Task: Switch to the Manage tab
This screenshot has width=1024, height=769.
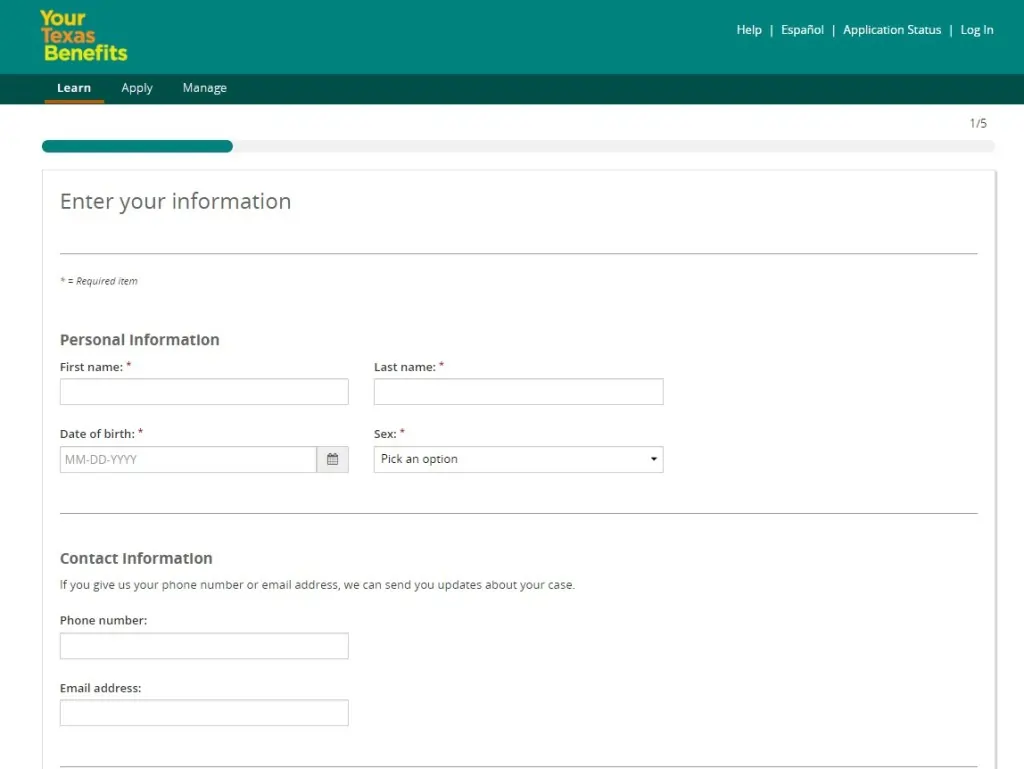Action: pyautogui.click(x=204, y=88)
